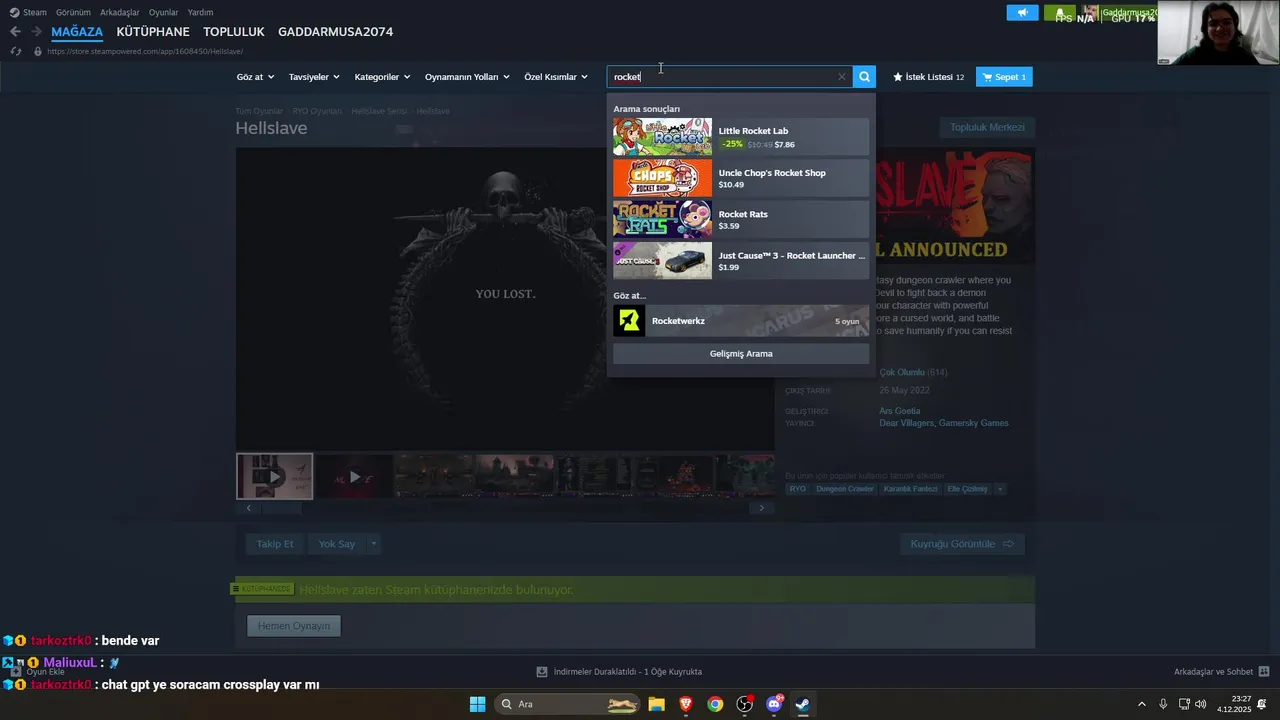Expand the Kategoriler dropdown

(382, 77)
